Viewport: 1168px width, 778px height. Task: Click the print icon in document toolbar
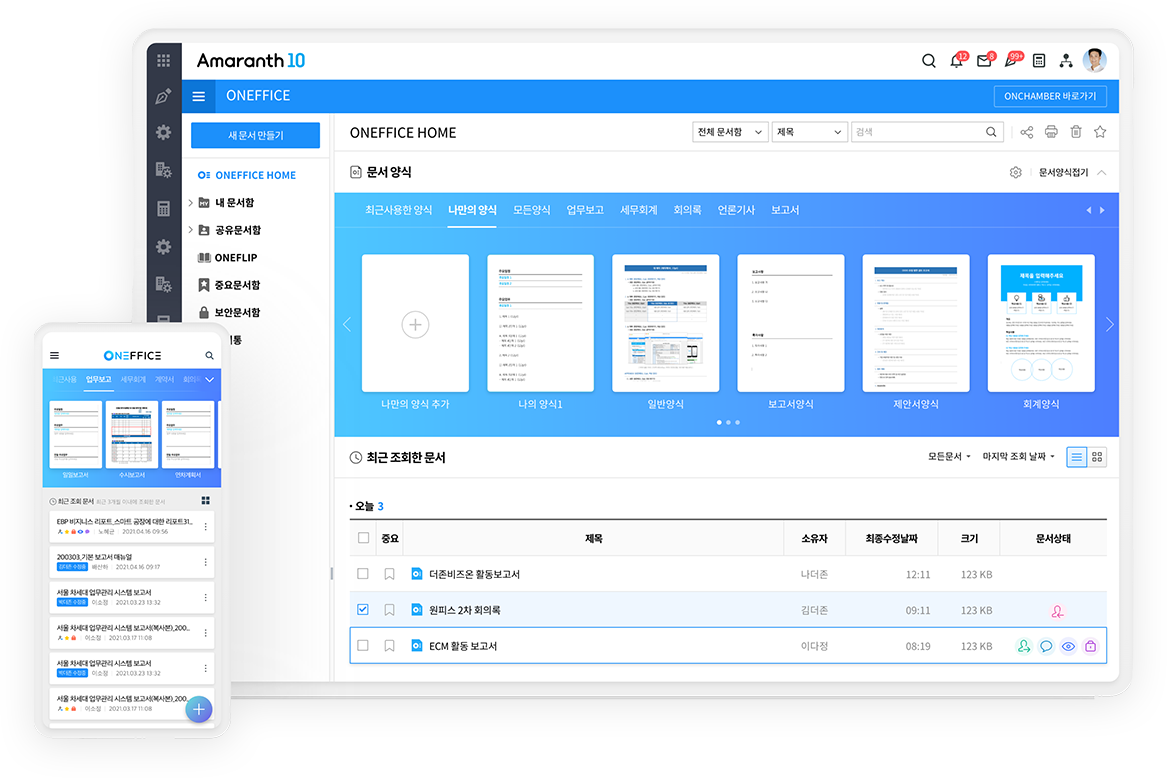[1051, 132]
